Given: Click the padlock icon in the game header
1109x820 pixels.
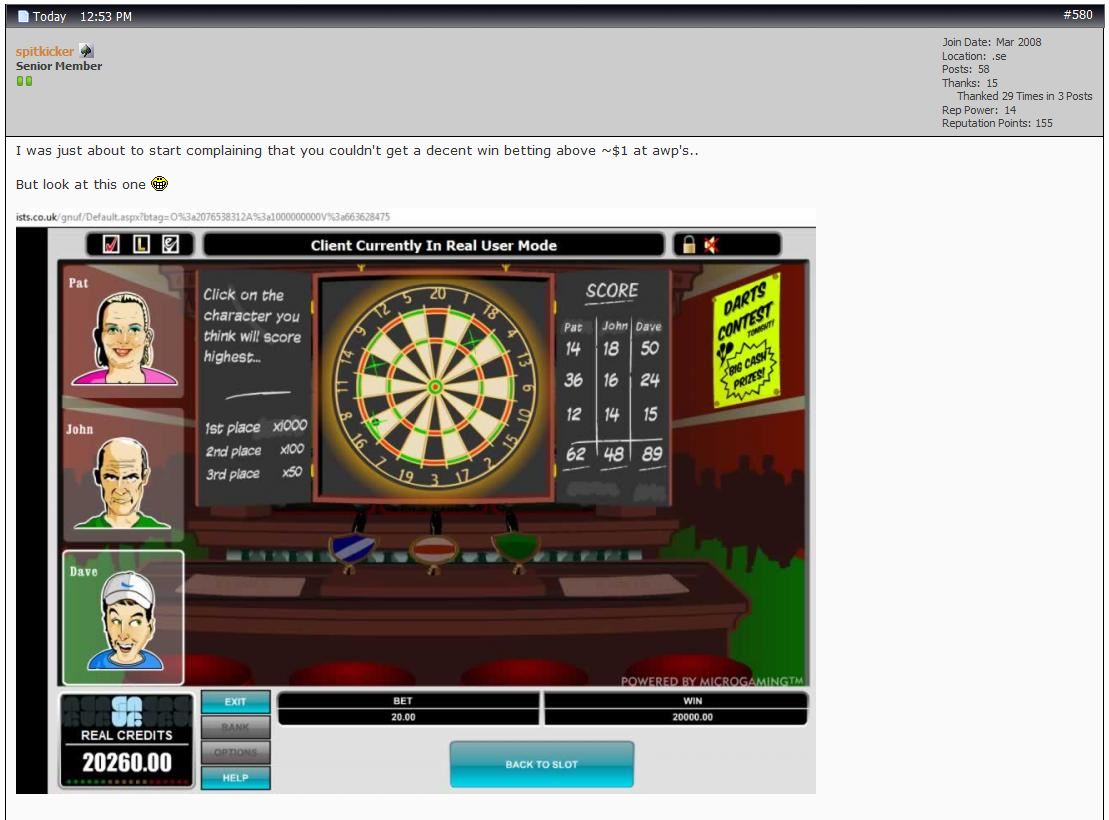Looking at the screenshot, I should coord(689,245).
